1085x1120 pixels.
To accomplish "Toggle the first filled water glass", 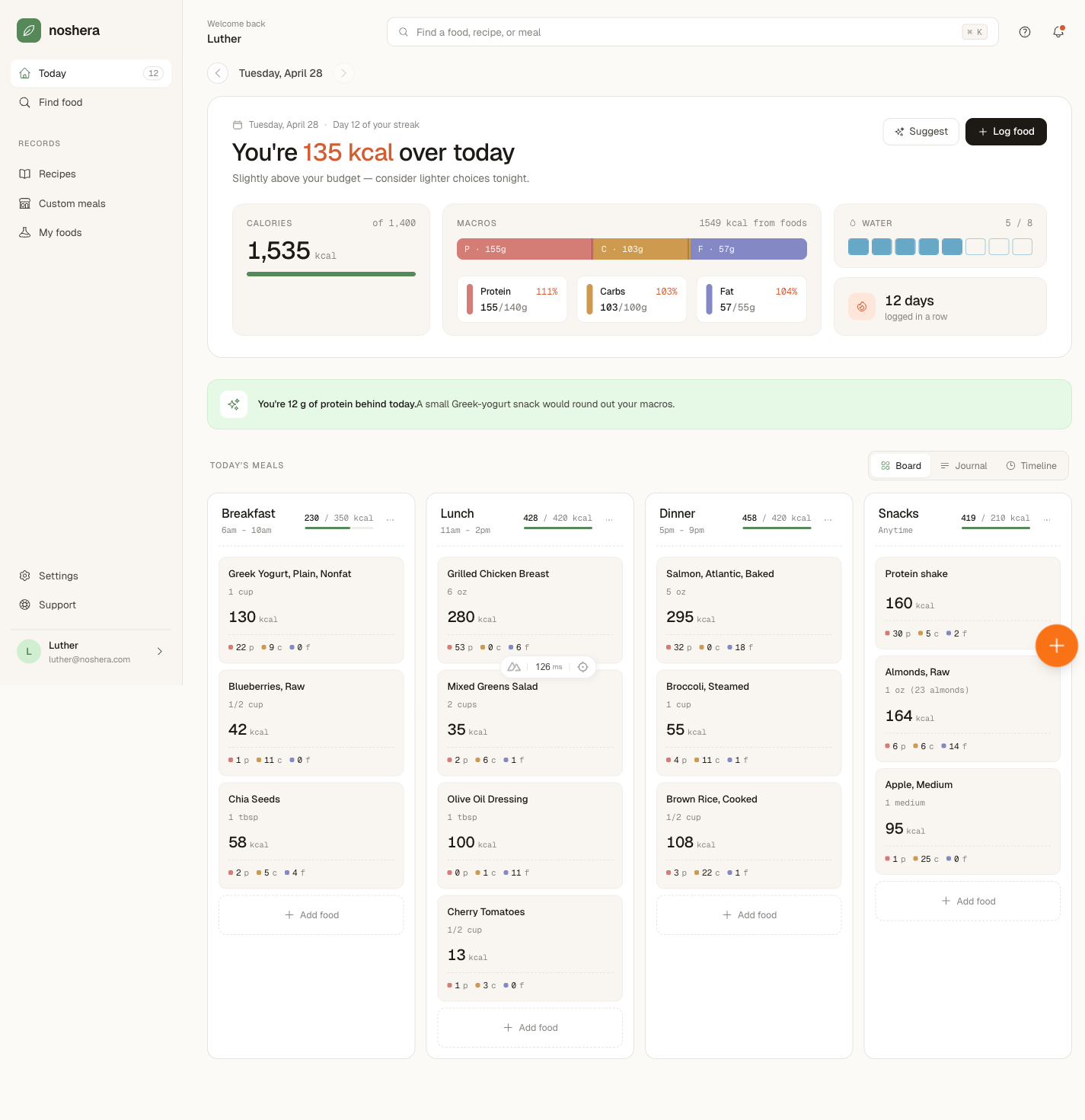I will coord(858,247).
